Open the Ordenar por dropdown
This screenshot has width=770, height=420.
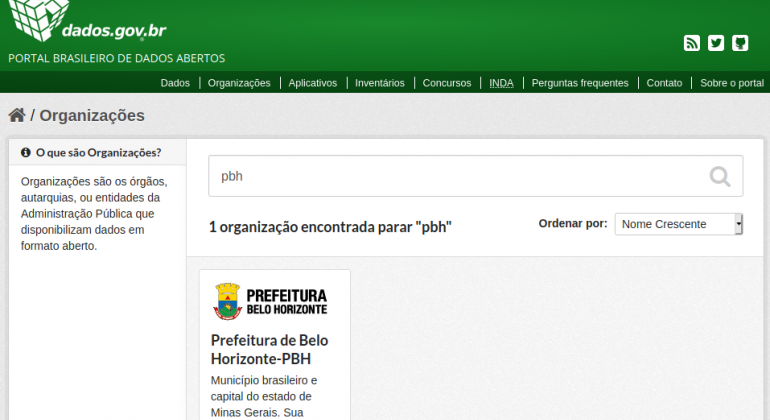(679, 224)
